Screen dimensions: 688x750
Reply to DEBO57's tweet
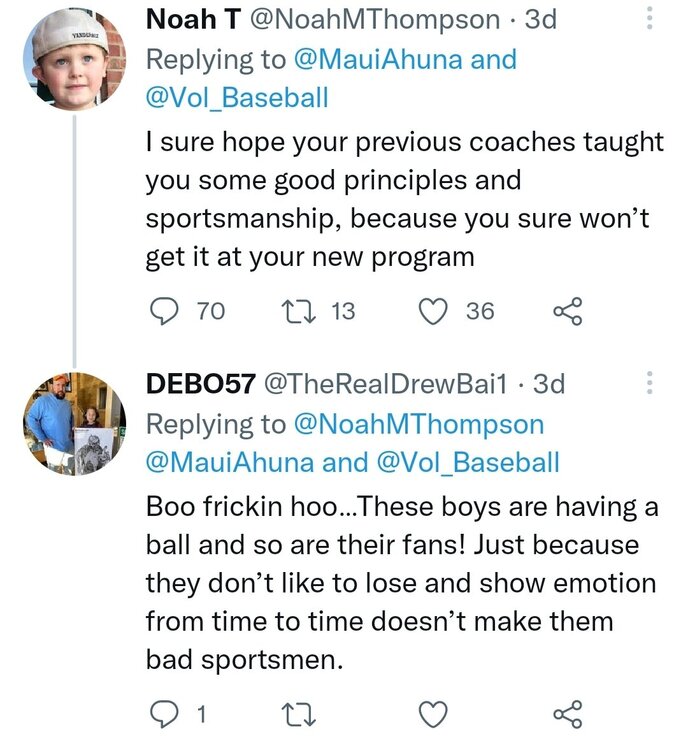162,714
